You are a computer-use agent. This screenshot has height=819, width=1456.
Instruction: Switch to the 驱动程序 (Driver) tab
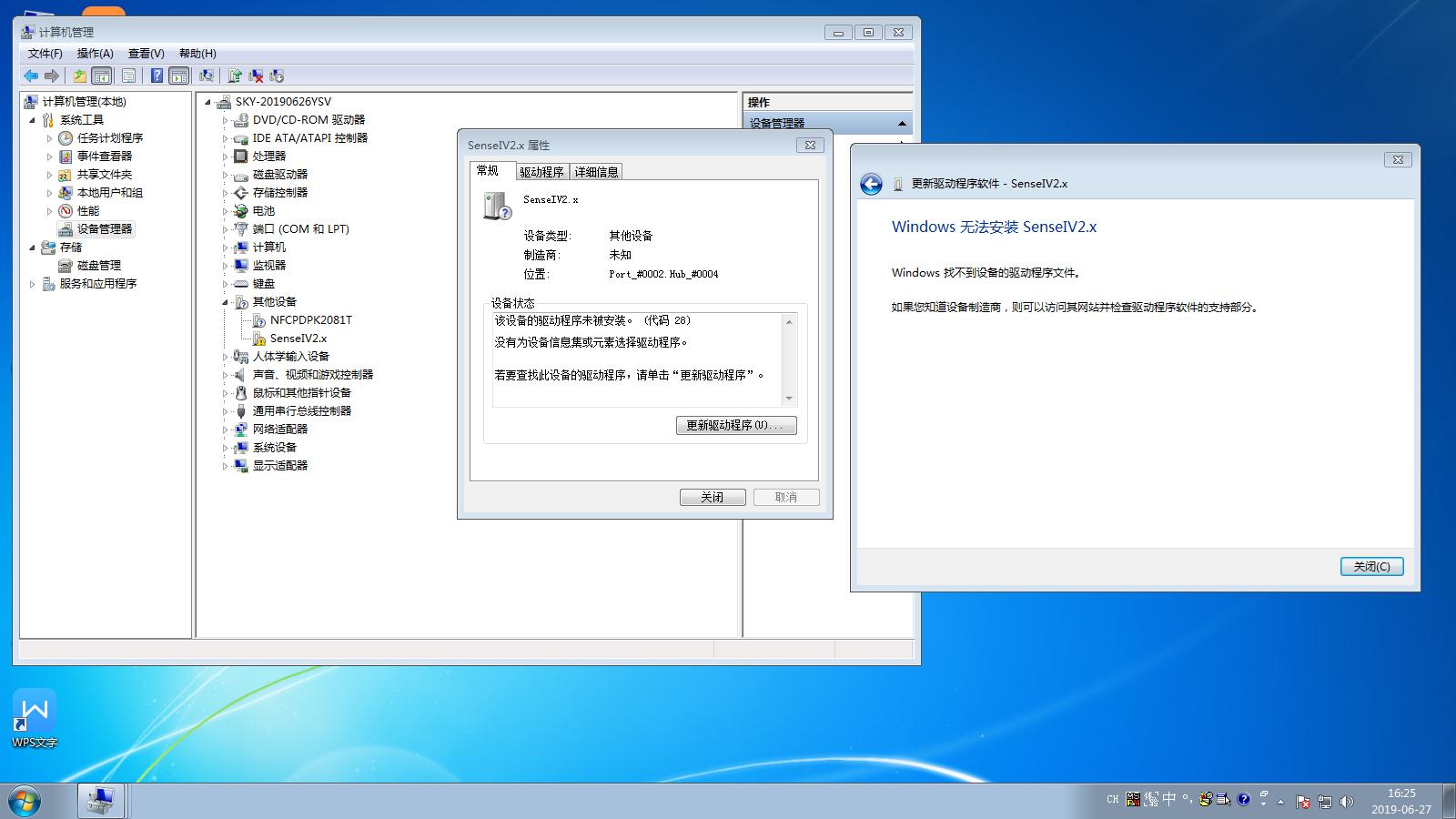(x=542, y=171)
